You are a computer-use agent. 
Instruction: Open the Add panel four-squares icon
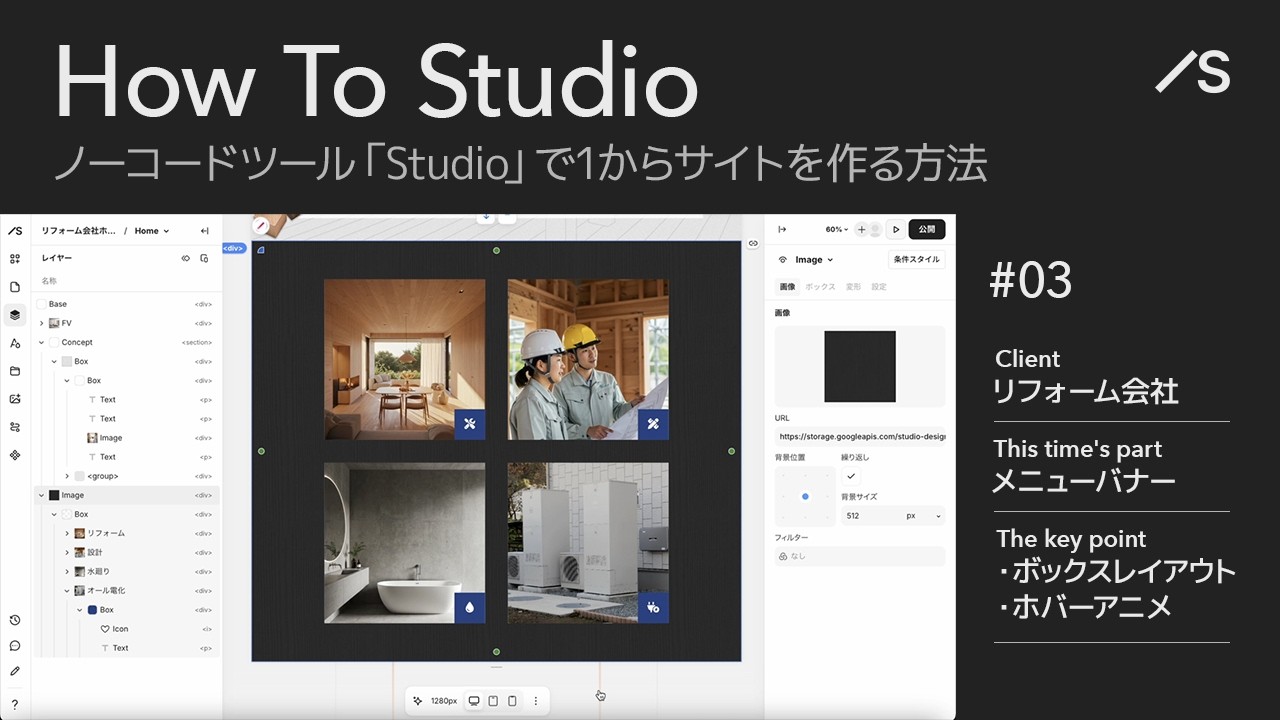(x=15, y=259)
